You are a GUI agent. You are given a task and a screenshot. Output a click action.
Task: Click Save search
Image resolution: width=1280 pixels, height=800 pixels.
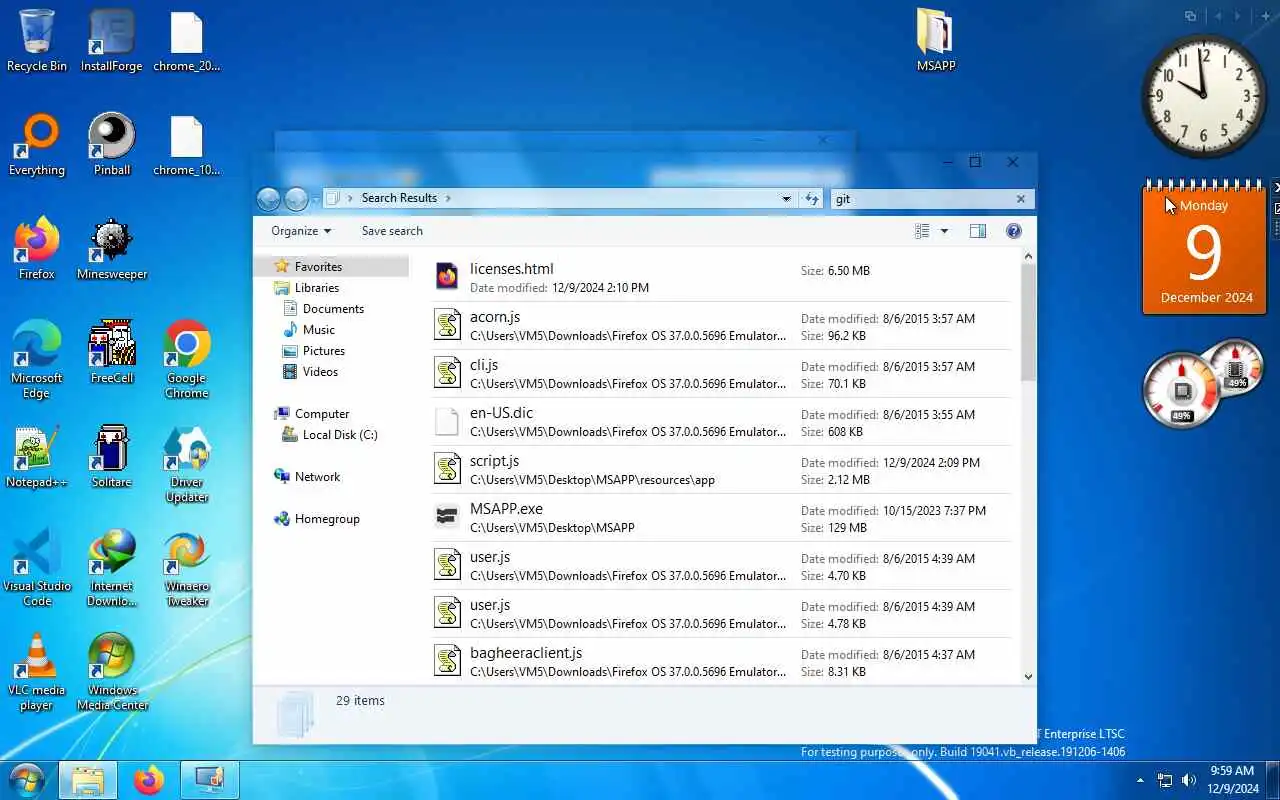point(392,231)
